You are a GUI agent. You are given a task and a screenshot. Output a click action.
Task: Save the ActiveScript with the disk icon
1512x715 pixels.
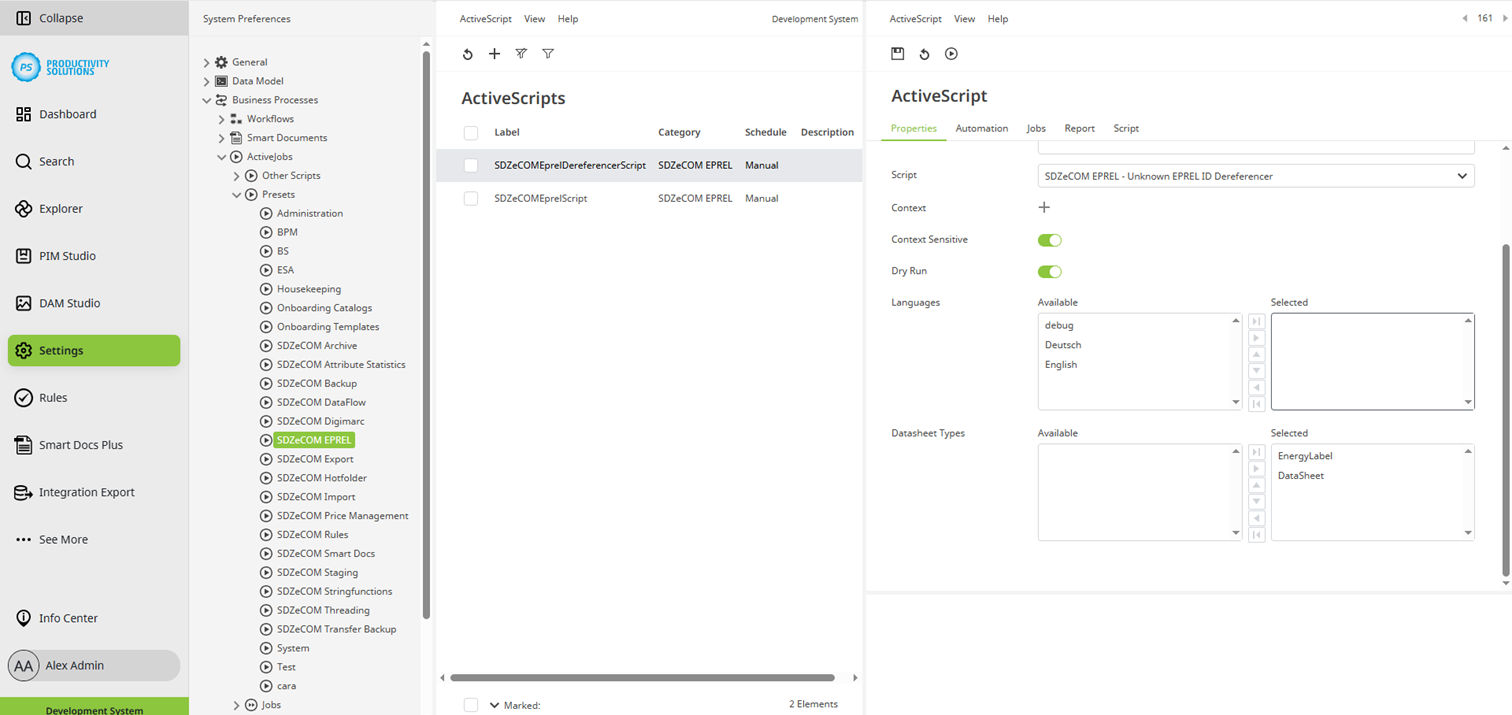[897, 54]
